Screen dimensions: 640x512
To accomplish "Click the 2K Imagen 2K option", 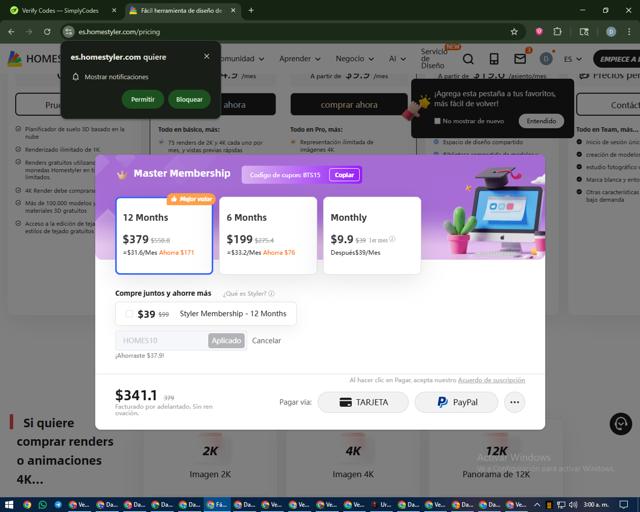I will (x=210, y=461).
